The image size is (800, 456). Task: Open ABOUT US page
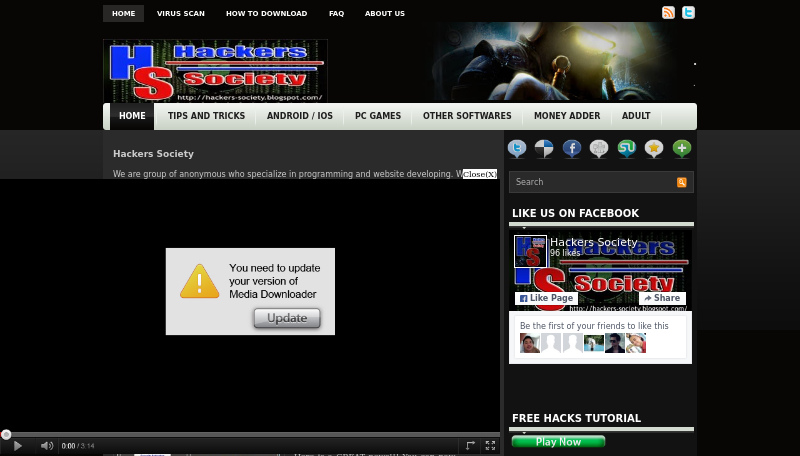[x=385, y=14]
